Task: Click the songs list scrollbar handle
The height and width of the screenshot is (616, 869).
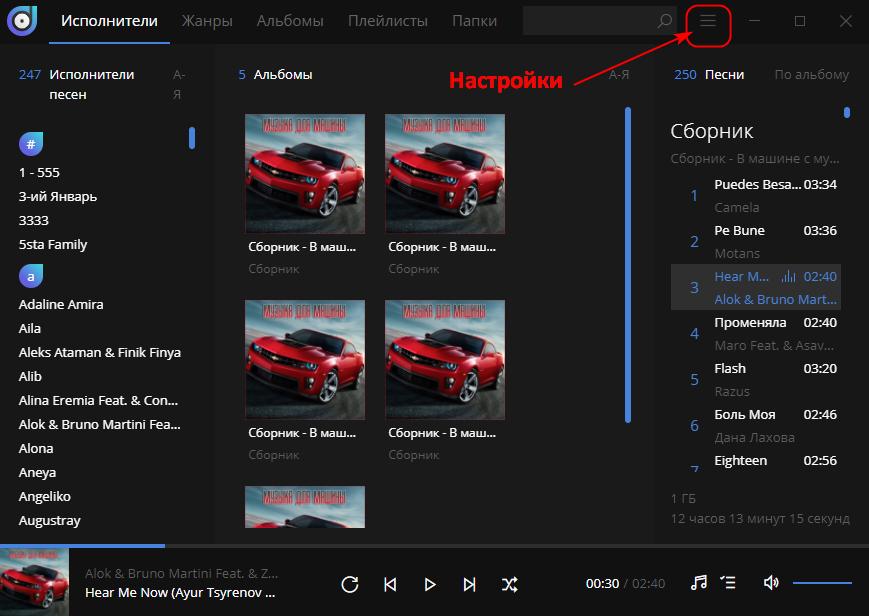Action: click(847, 113)
